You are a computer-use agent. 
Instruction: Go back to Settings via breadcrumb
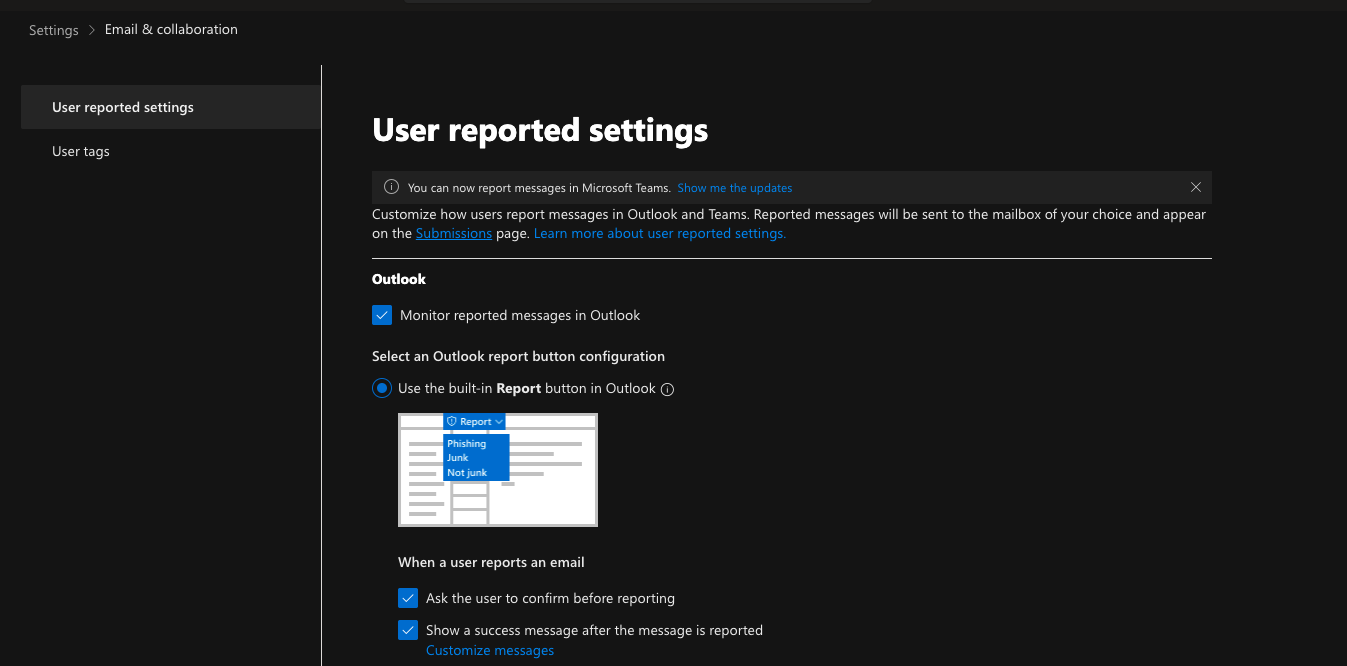pyautogui.click(x=53, y=30)
